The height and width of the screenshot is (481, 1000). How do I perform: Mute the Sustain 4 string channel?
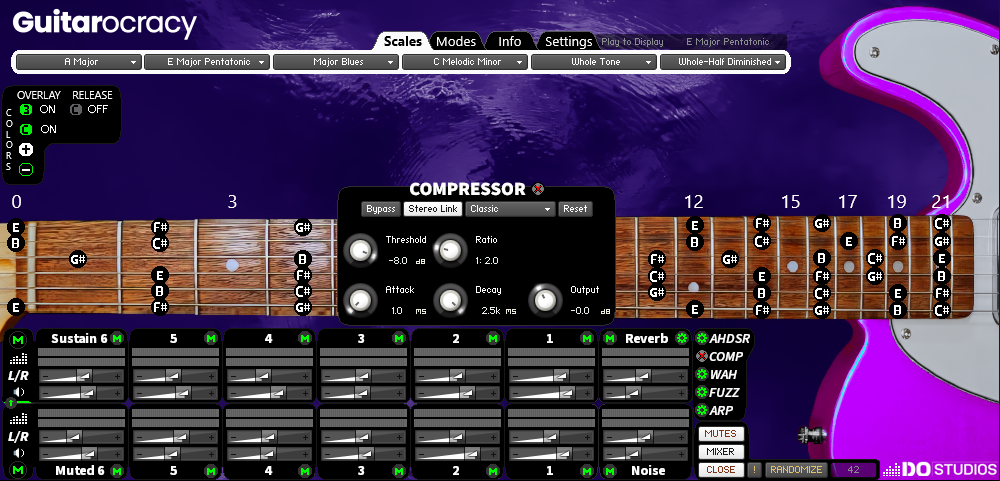(x=305, y=338)
